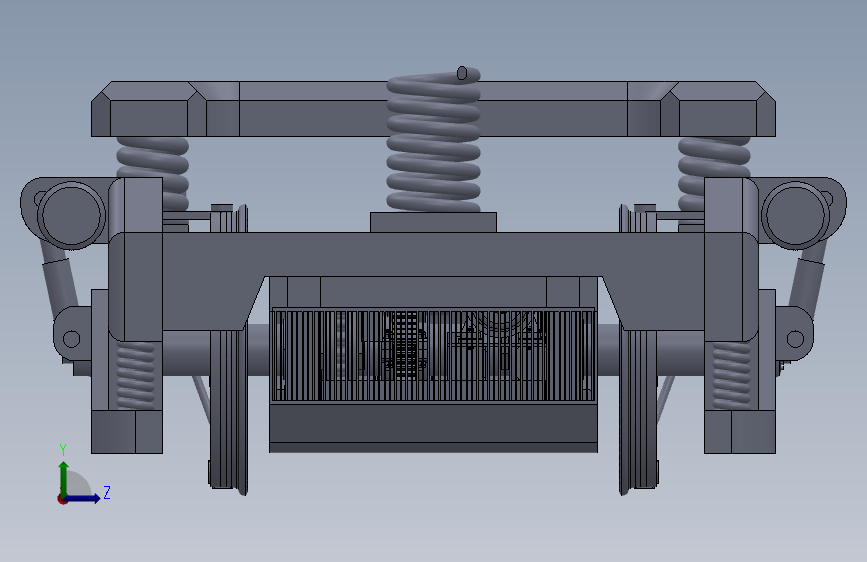Select the seat block beneath the center spring
Screen dimensions: 867x562
[434, 222]
